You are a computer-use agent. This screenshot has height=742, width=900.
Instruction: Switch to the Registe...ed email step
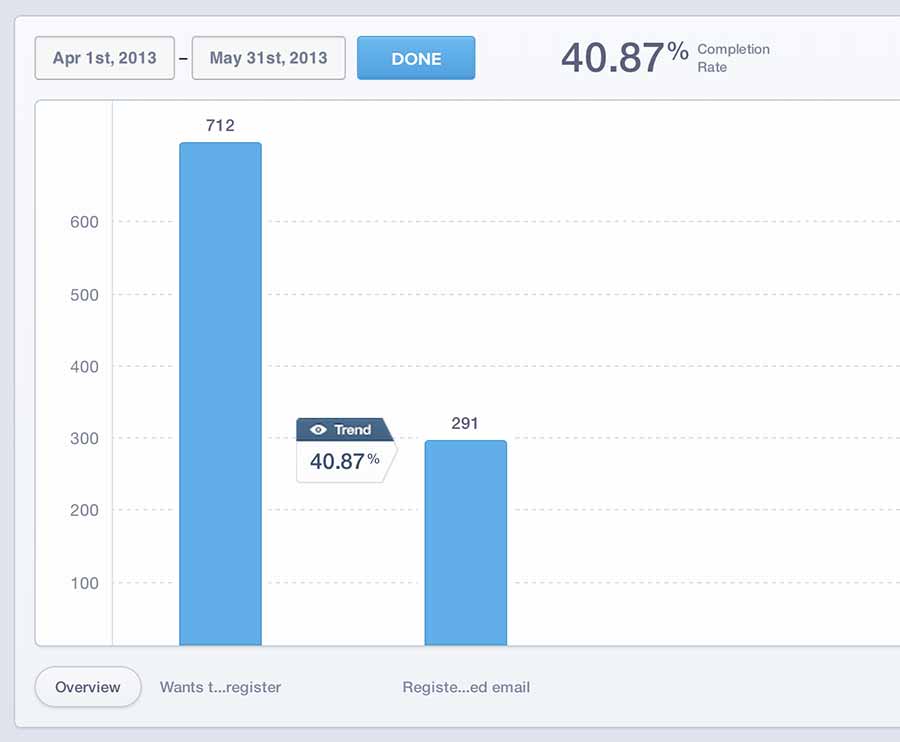pos(466,687)
